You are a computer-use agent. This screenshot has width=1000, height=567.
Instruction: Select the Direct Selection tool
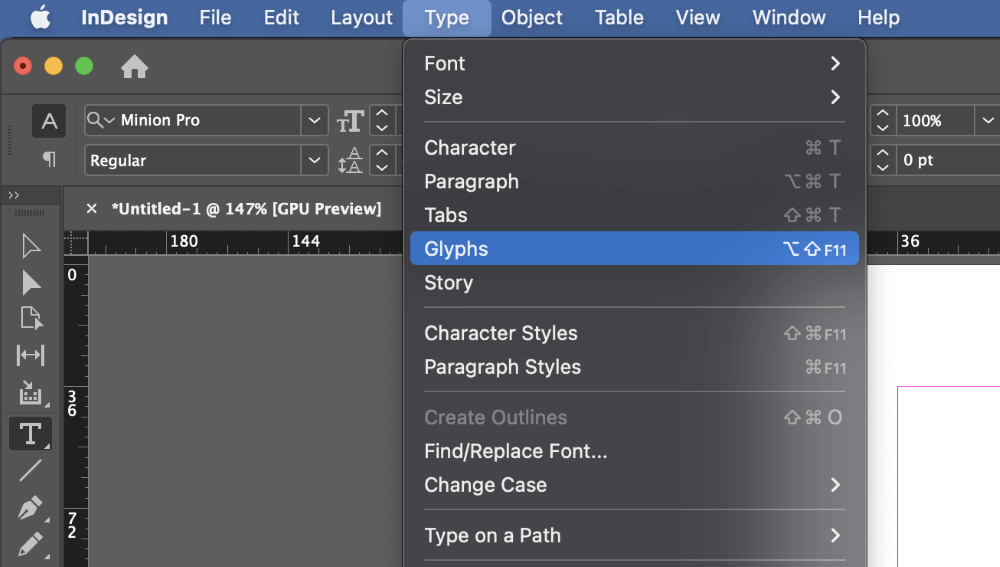pyautogui.click(x=31, y=283)
